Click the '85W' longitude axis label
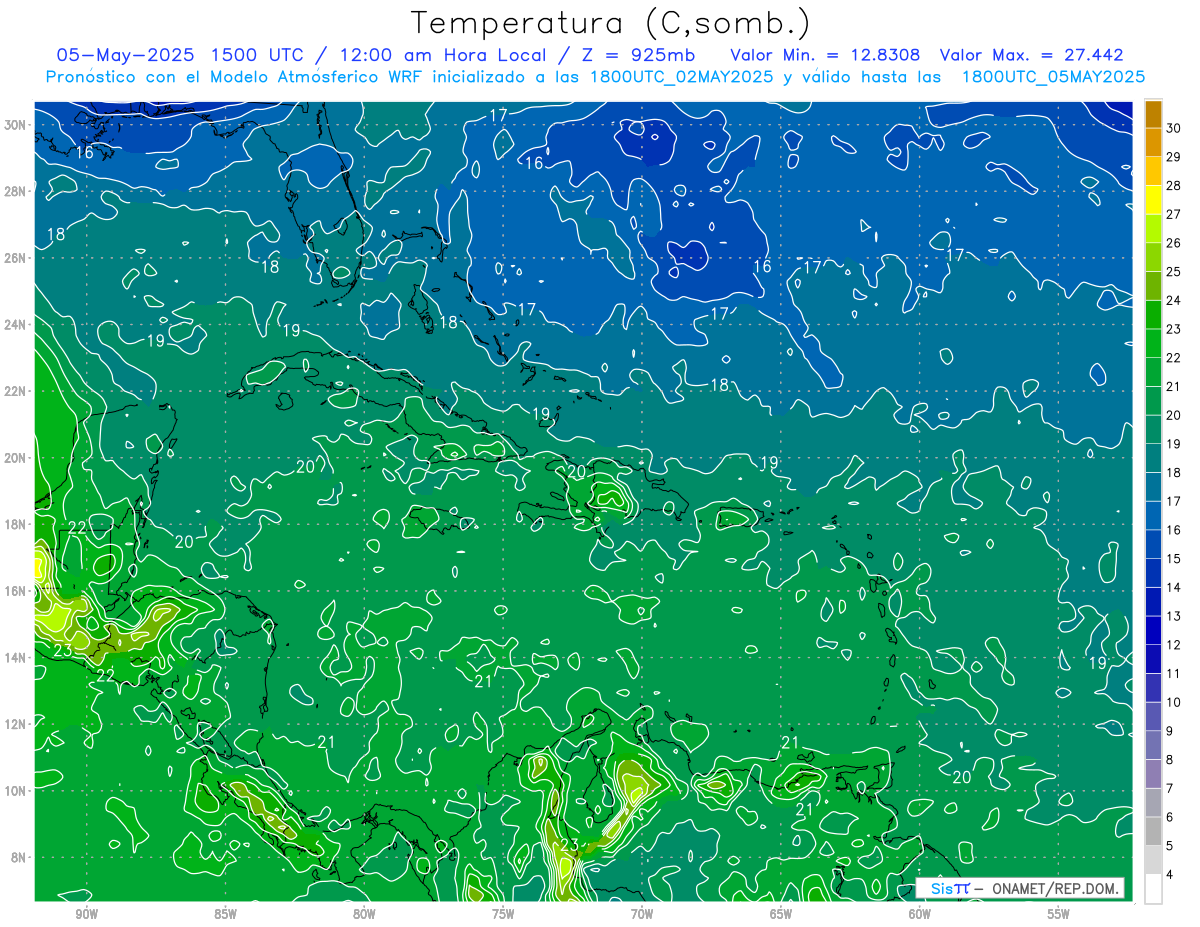The width and height of the screenshot is (1200, 927). pos(225,914)
